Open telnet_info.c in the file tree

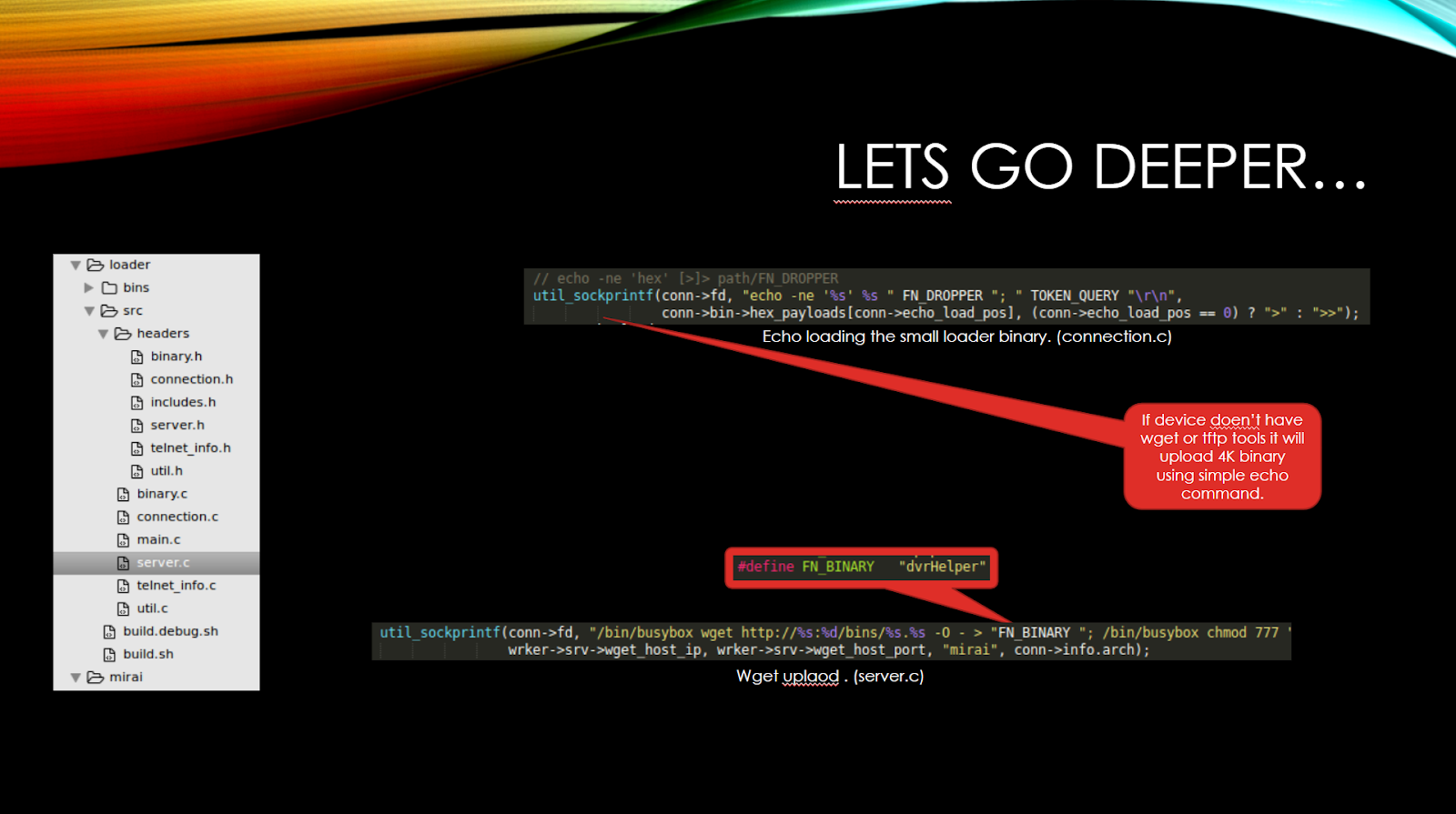pyautogui.click(x=177, y=586)
